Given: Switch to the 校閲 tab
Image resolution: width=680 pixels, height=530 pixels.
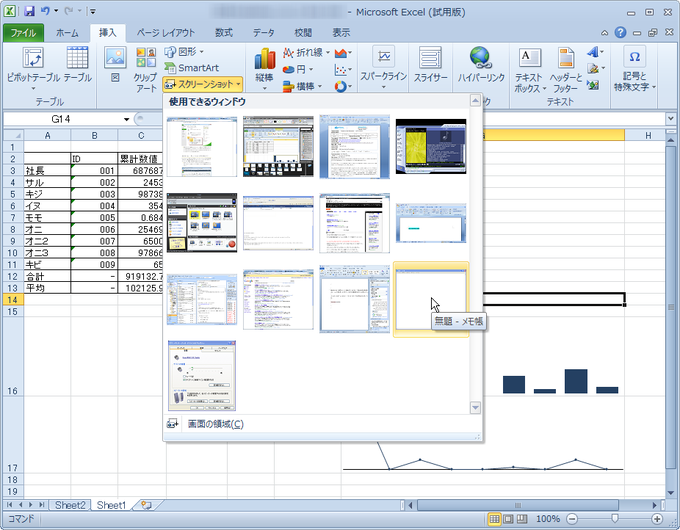Looking at the screenshot, I should 303,33.
